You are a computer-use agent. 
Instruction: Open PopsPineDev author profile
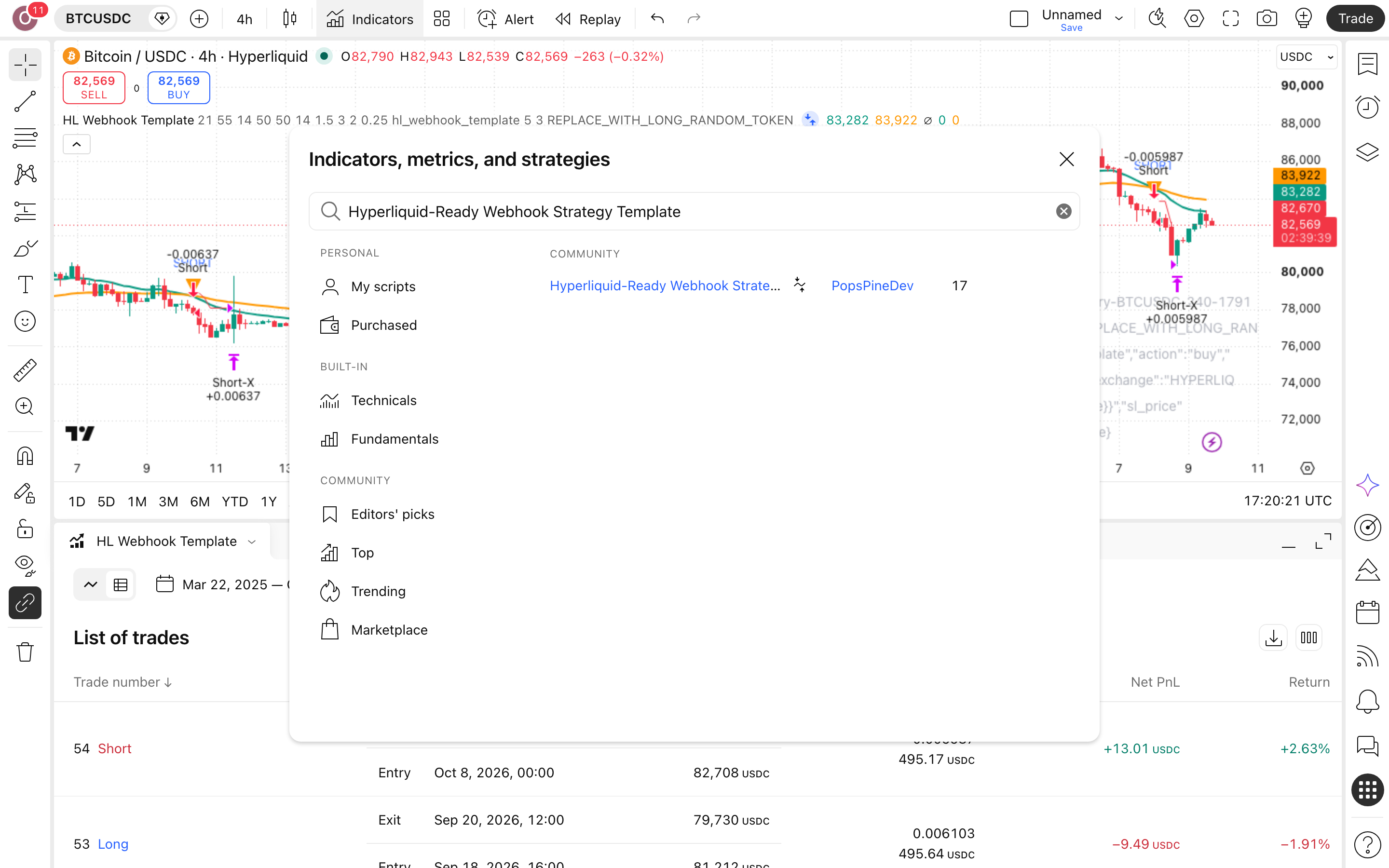pyautogui.click(x=872, y=285)
